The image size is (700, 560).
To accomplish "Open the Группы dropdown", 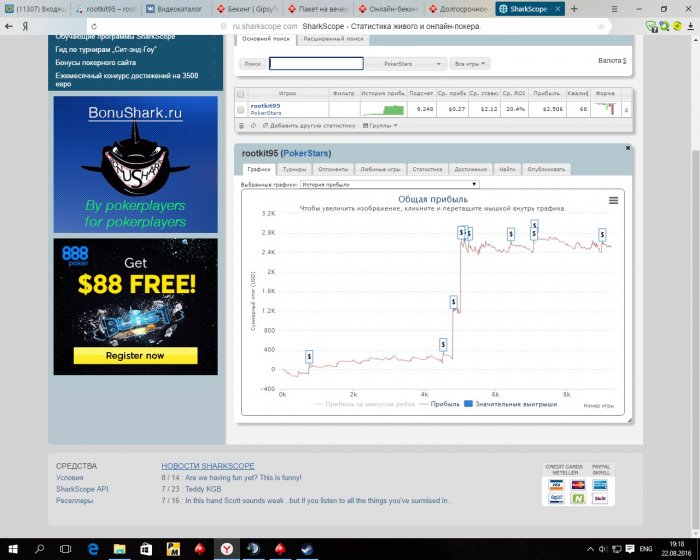I will point(380,126).
